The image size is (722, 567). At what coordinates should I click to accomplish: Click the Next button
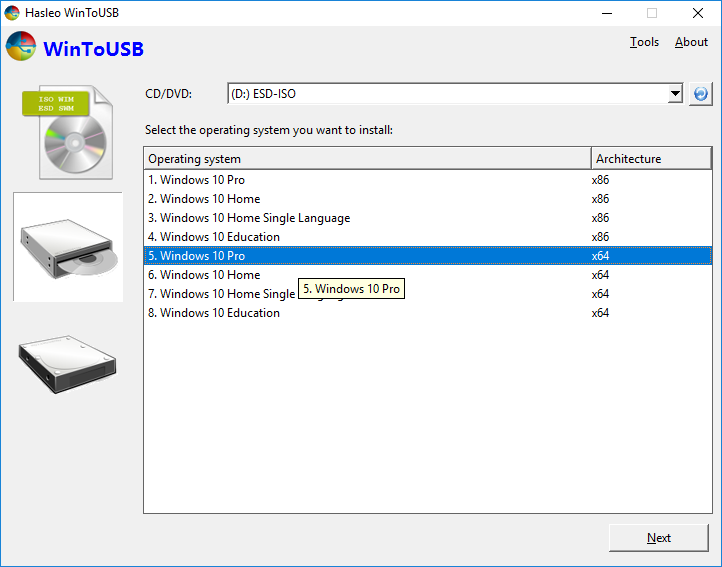coord(658,538)
